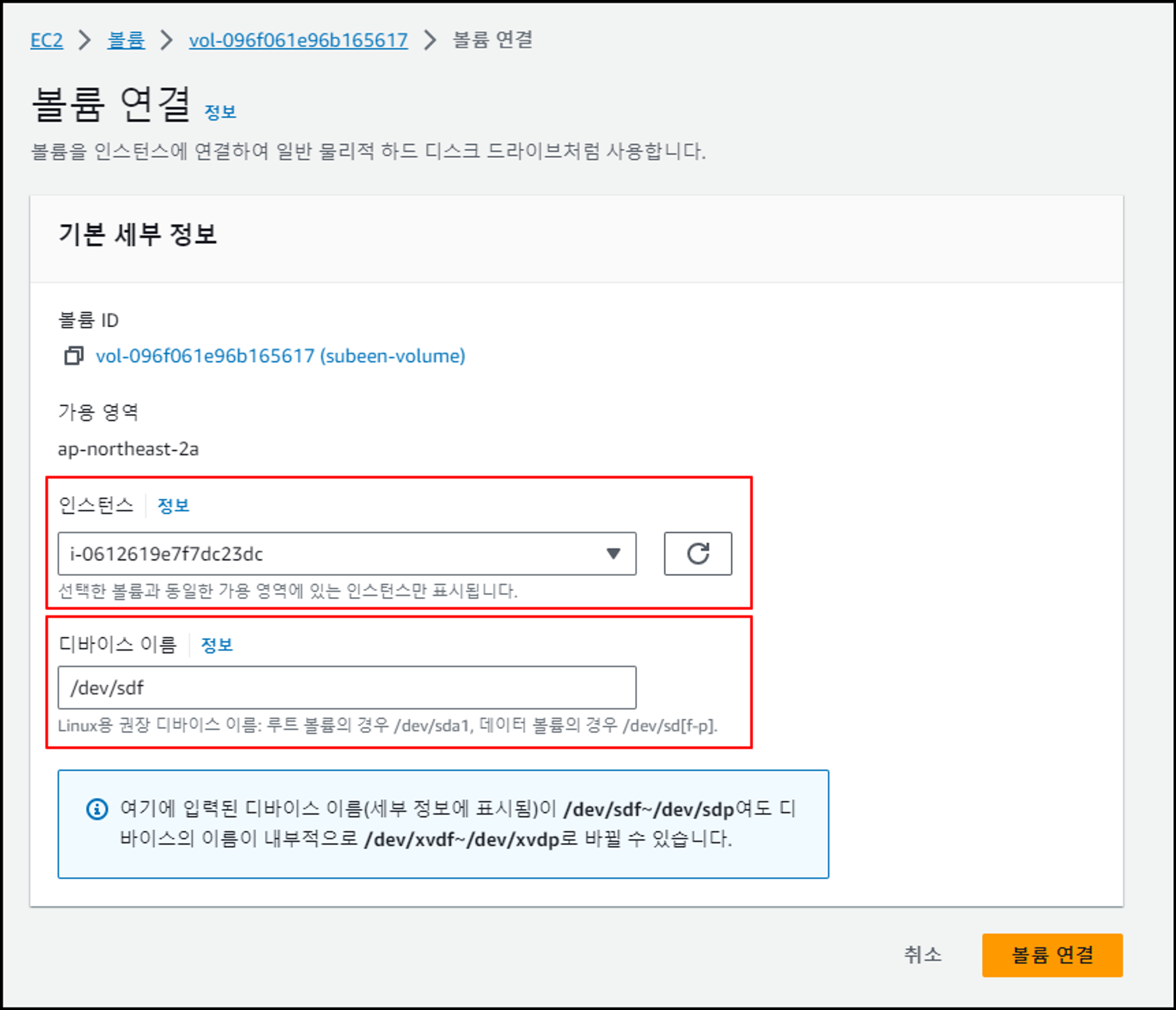Open the 정보 link next to 디바이스 이름
Viewport: 1176px width, 1010px height.
pyautogui.click(x=217, y=645)
